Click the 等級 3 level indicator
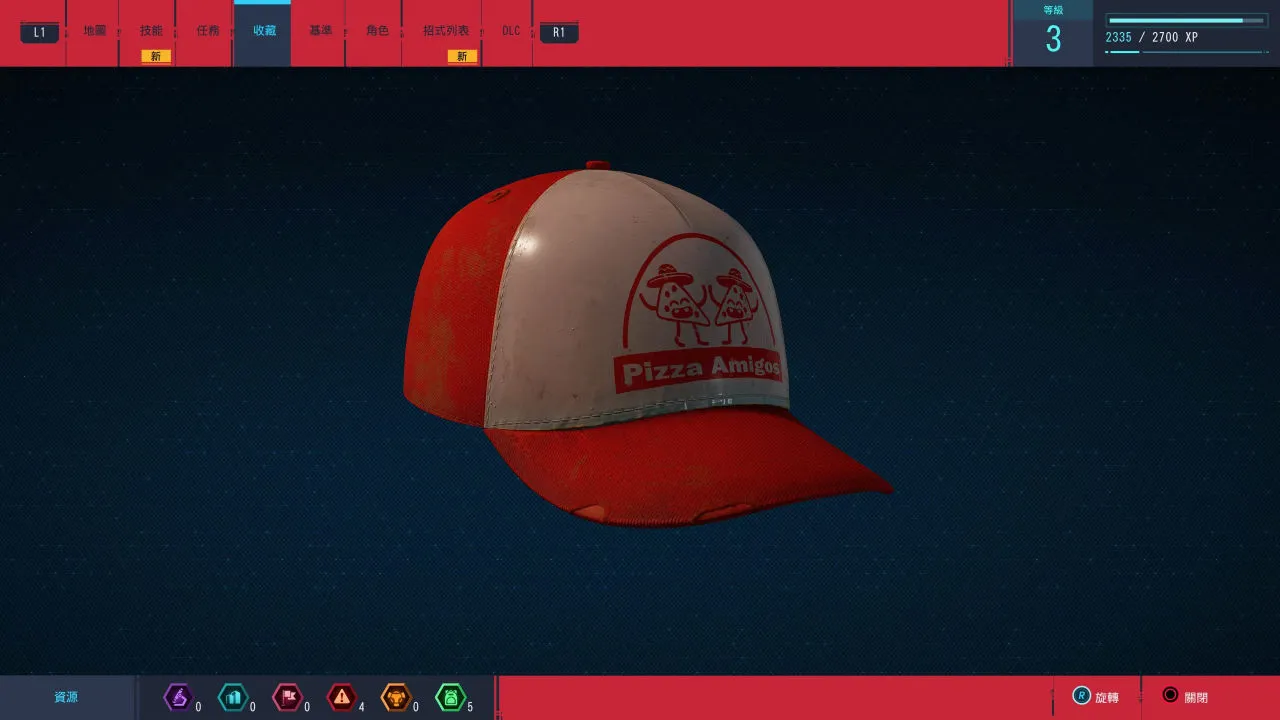The image size is (1280, 720). point(1053,32)
